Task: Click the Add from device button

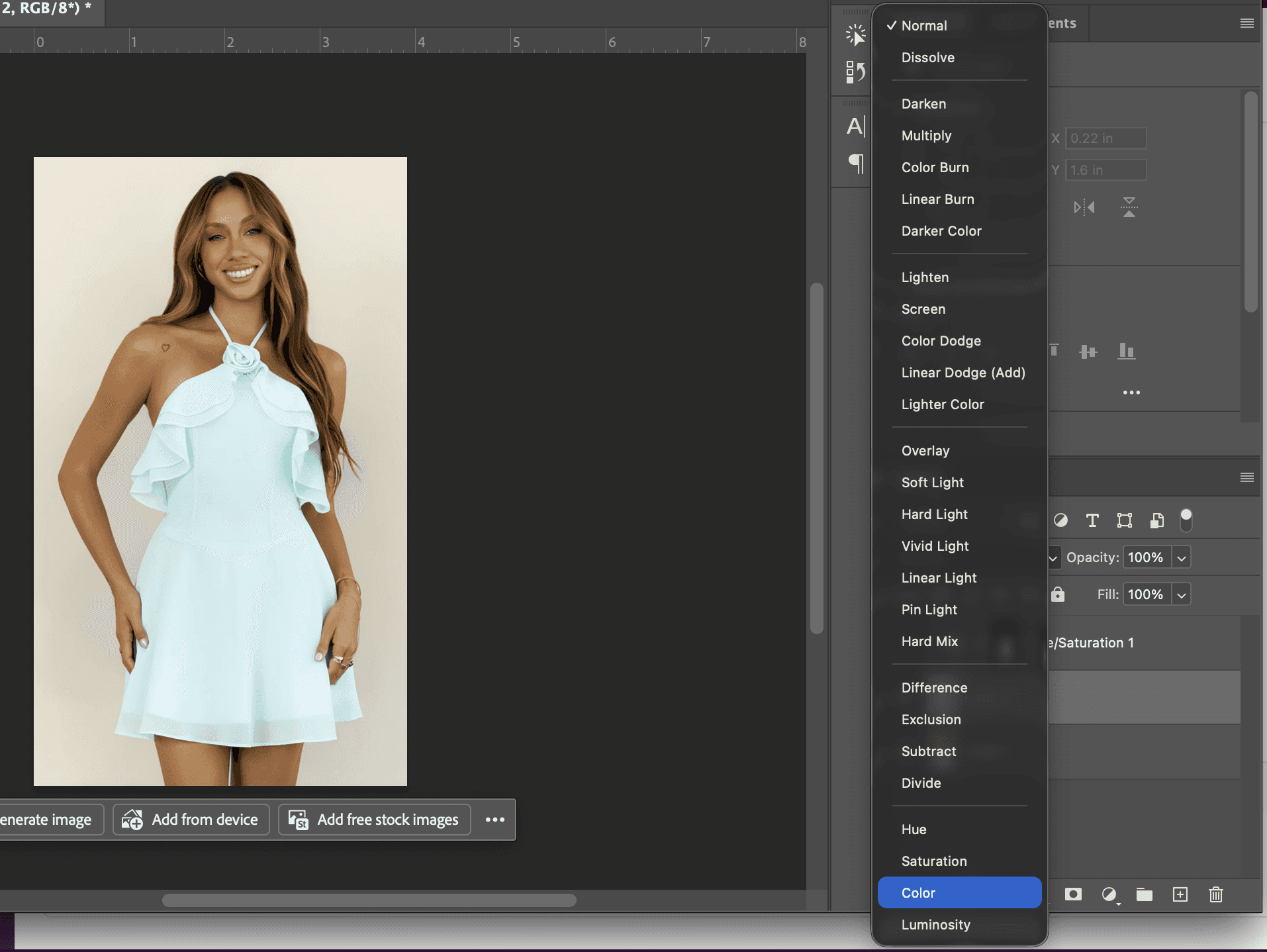Action: 191,820
